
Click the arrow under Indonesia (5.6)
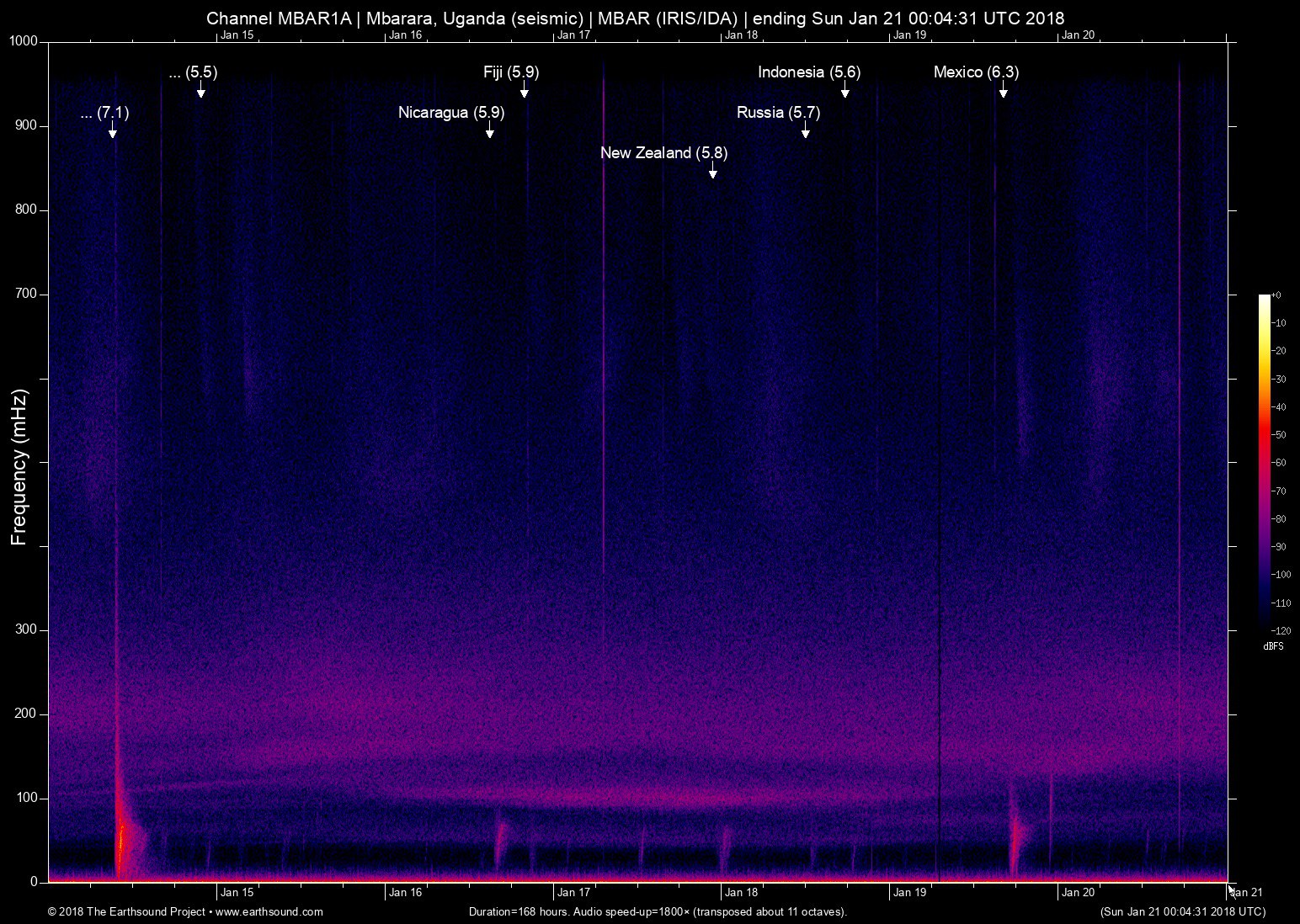pyautogui.click(x=844, y=90)
